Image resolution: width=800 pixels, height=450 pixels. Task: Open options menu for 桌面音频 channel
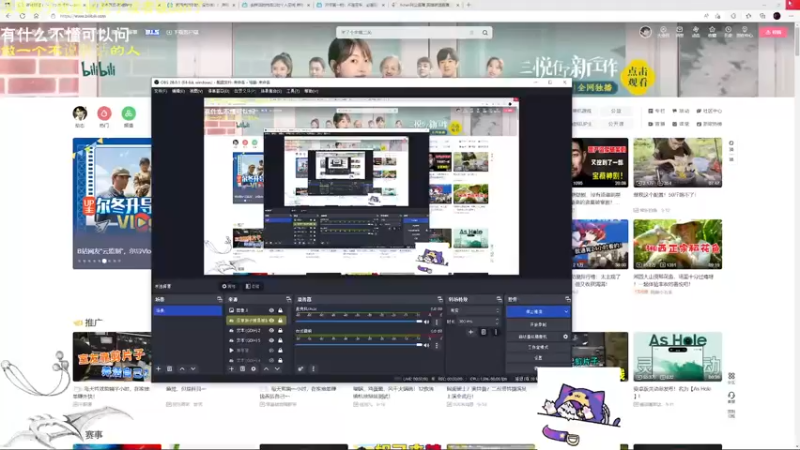click(437, 345)
